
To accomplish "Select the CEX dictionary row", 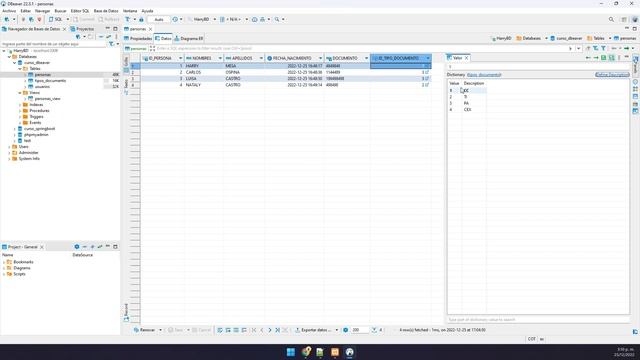I will pyautogui.click(x=467, y=110).
